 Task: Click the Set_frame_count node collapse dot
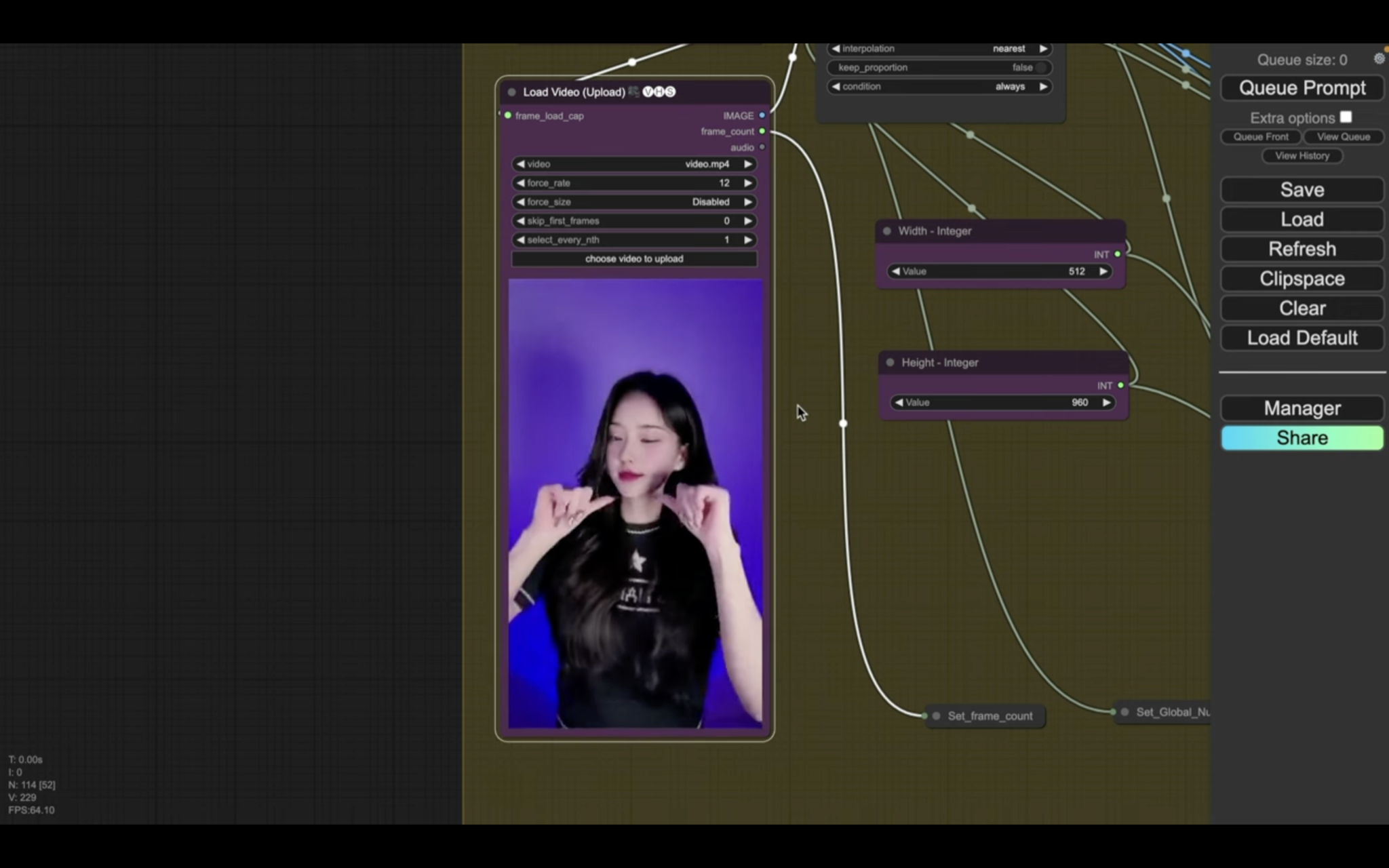pyautogui.click(x=937, y=716)
